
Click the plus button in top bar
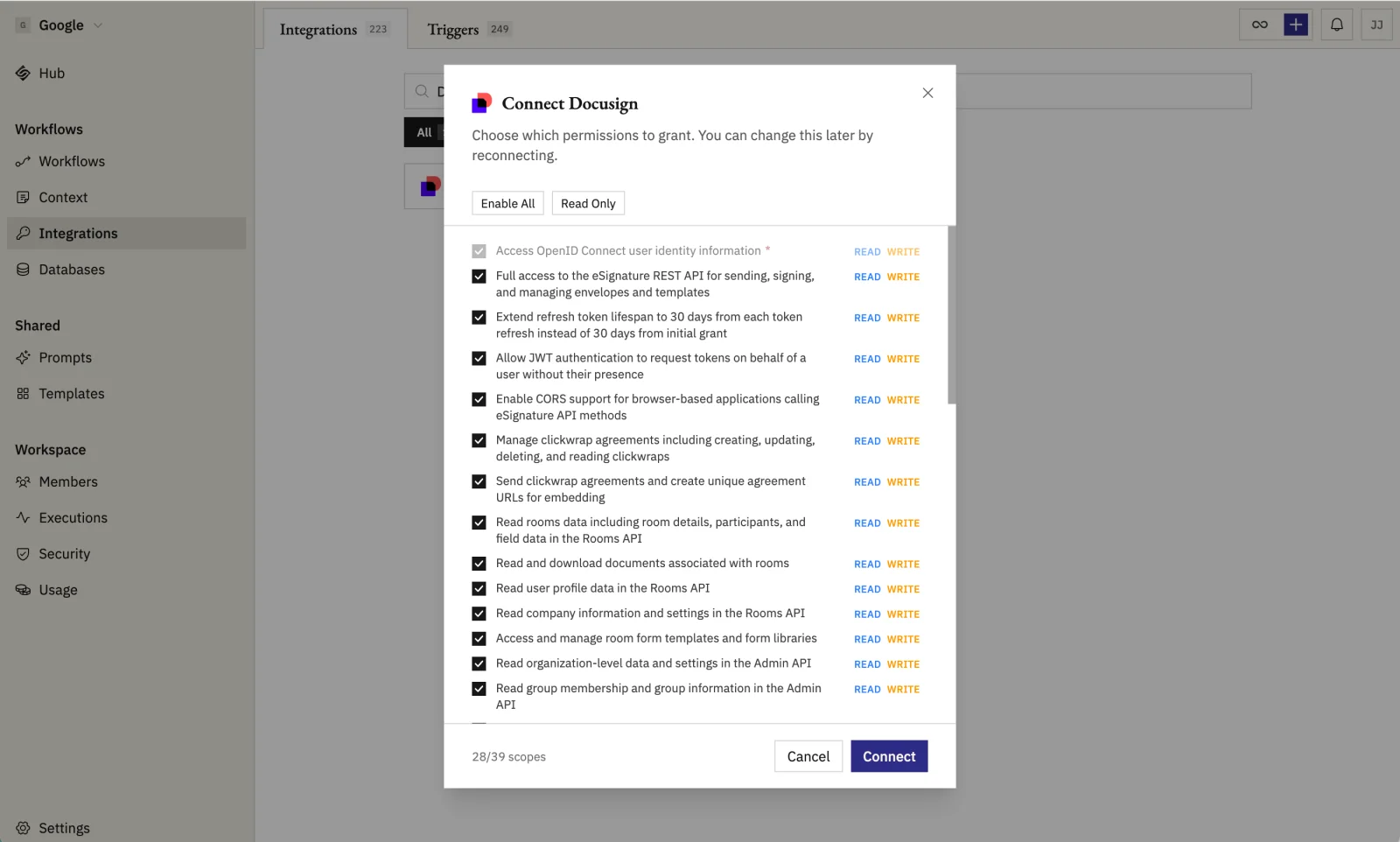1296,25
